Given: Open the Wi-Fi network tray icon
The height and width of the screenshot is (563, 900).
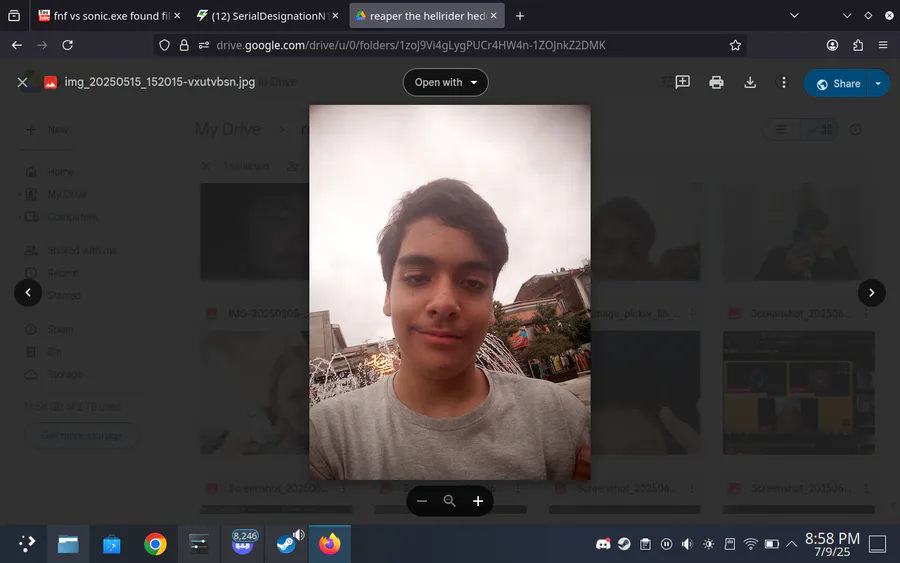Looking at the screenshot, I should [750, 544].
